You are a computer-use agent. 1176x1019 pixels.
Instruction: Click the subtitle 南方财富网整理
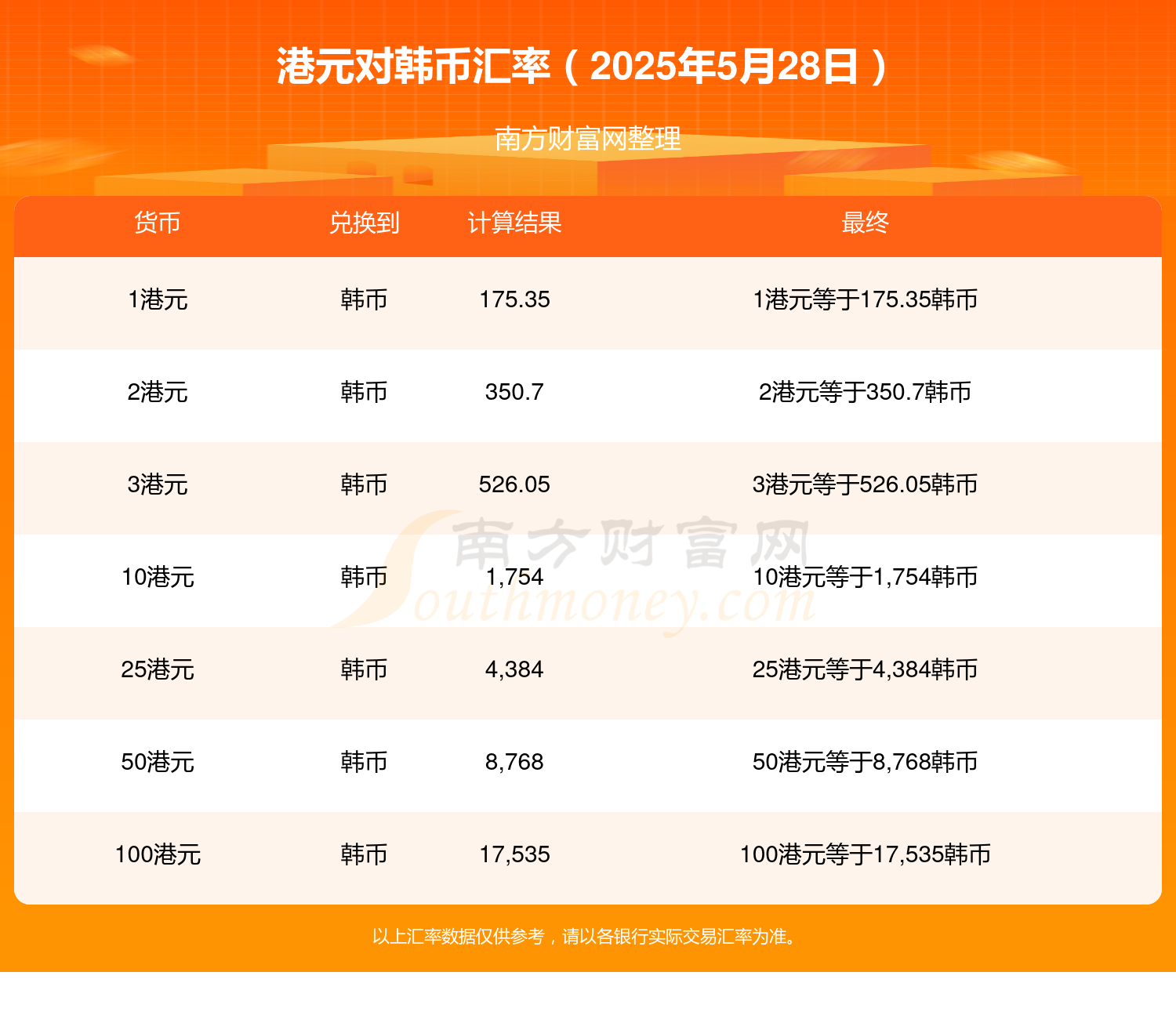coord(588,140)
